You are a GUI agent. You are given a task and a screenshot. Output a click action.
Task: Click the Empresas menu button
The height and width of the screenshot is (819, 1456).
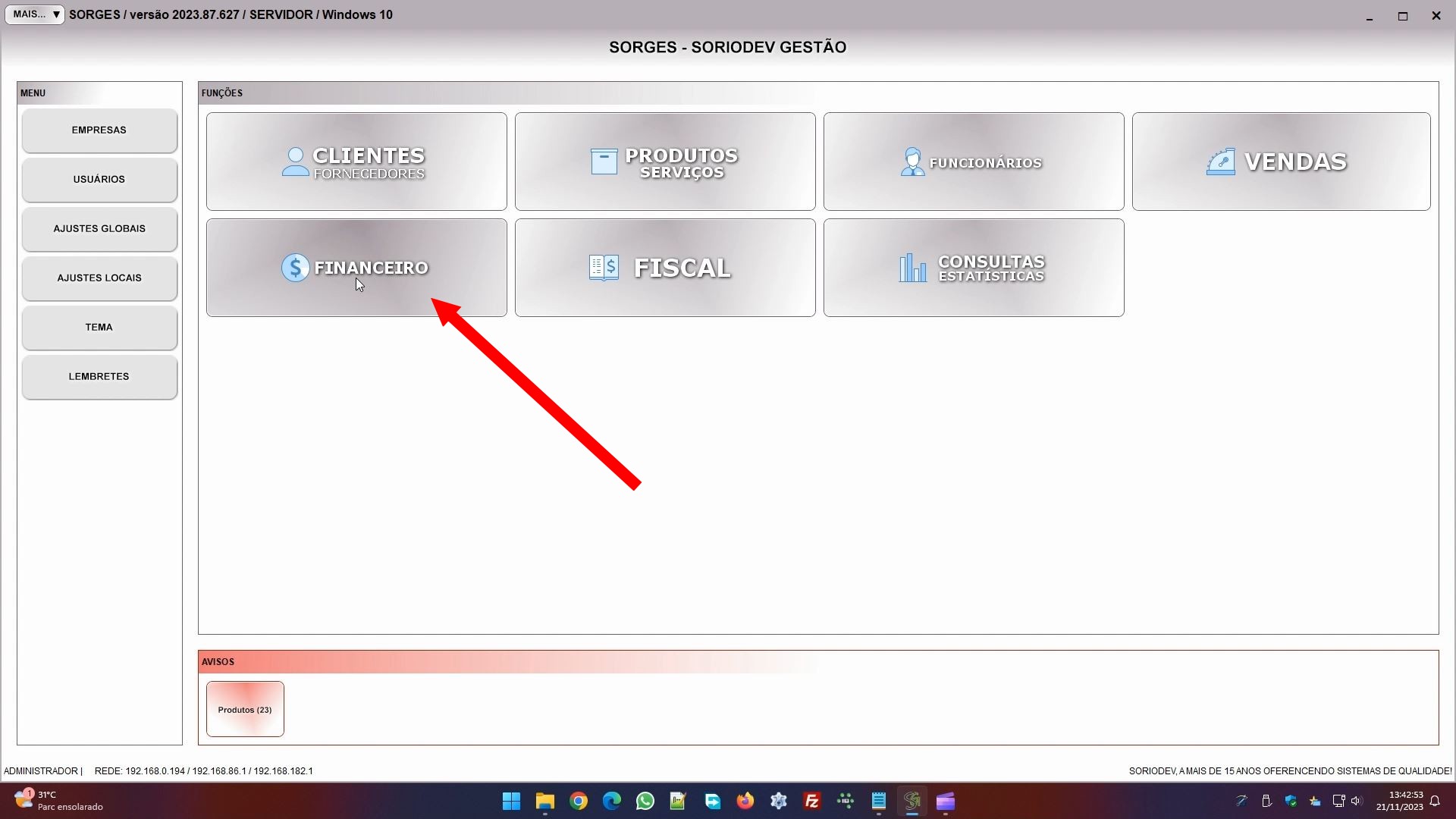pos(99,130)
